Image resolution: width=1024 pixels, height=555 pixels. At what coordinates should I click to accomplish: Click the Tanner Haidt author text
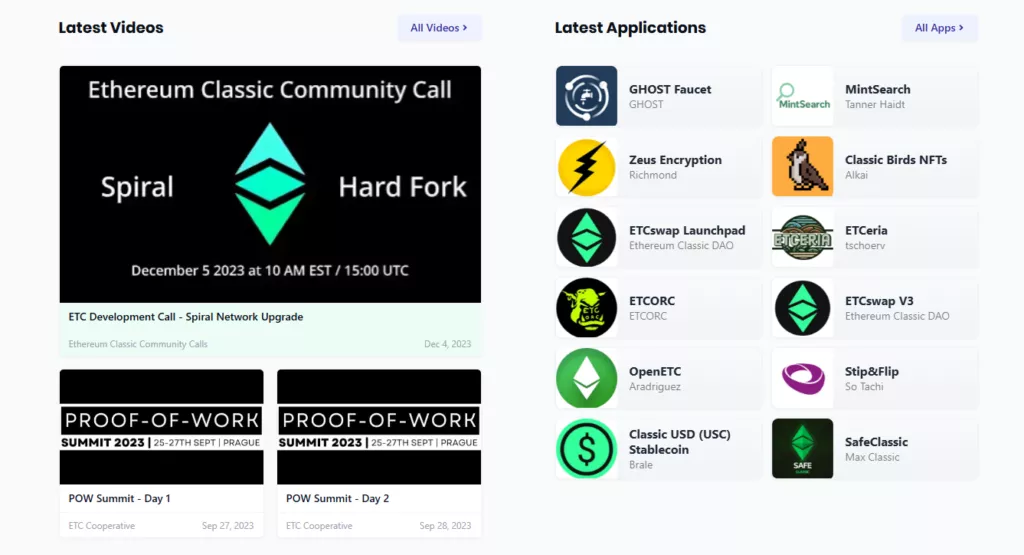[875, 104]
